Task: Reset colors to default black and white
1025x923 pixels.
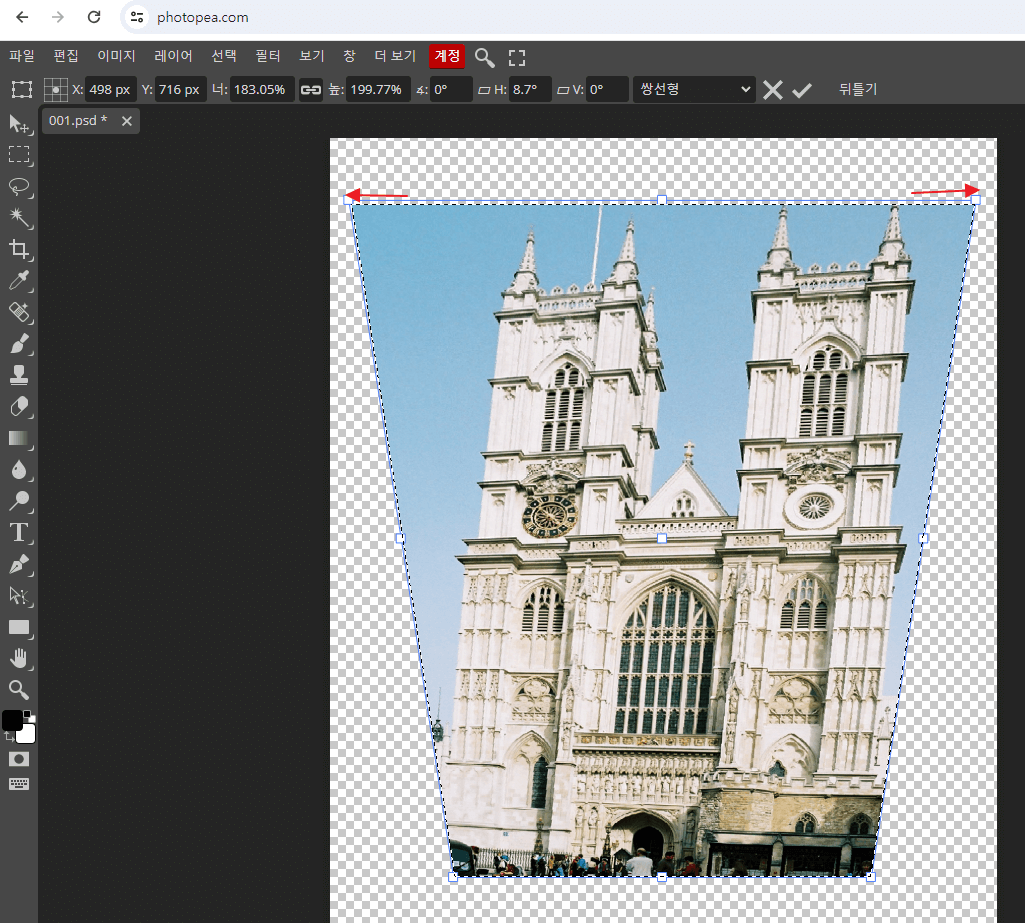Action: pyautogui.click(x=27, y=714)
